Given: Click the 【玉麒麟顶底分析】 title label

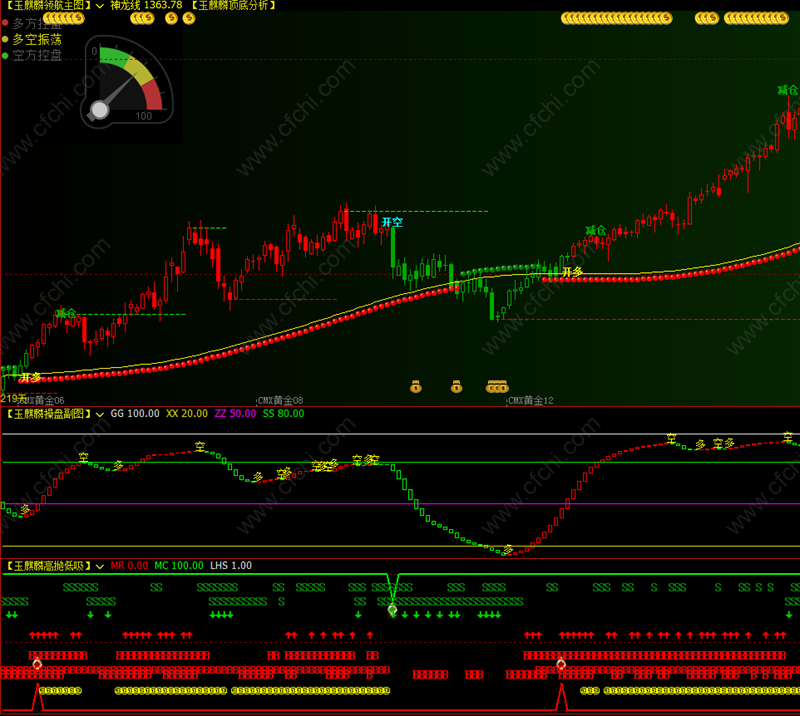Looking at the screenshot, I should click(x=234, y=6).
